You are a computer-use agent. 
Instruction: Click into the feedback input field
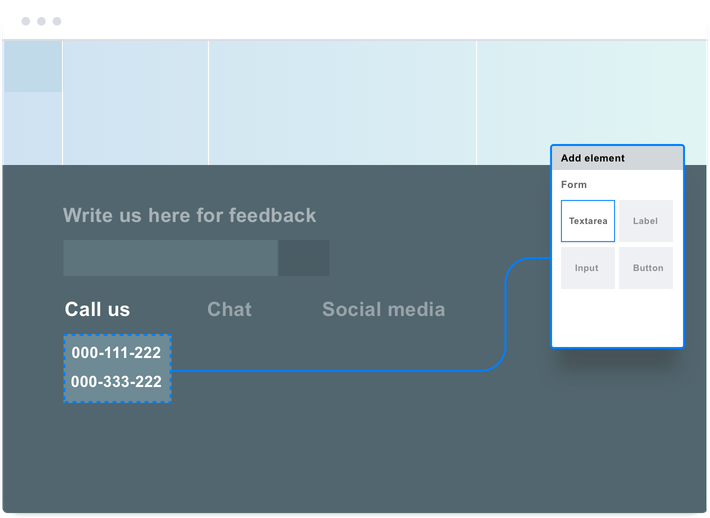point(171,258)
